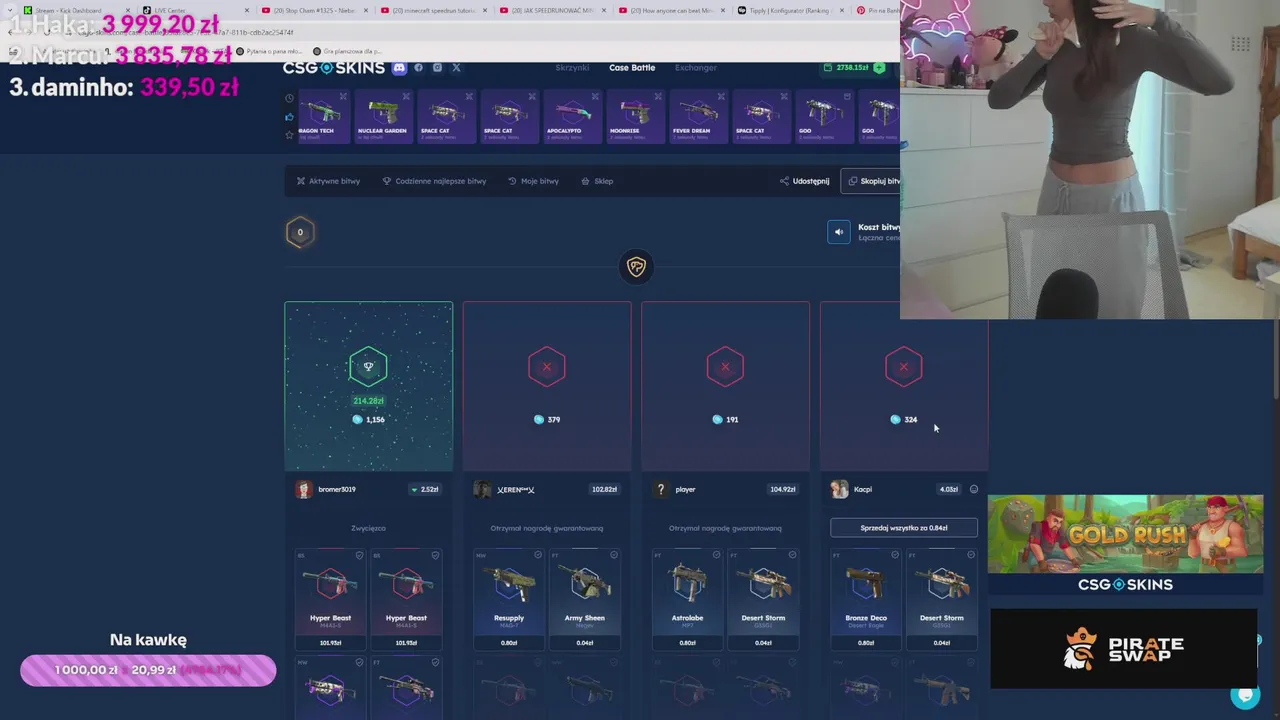Screen dimensions: 1280x720
Task: Select the star drops filter icon
Action: (290, 135)
